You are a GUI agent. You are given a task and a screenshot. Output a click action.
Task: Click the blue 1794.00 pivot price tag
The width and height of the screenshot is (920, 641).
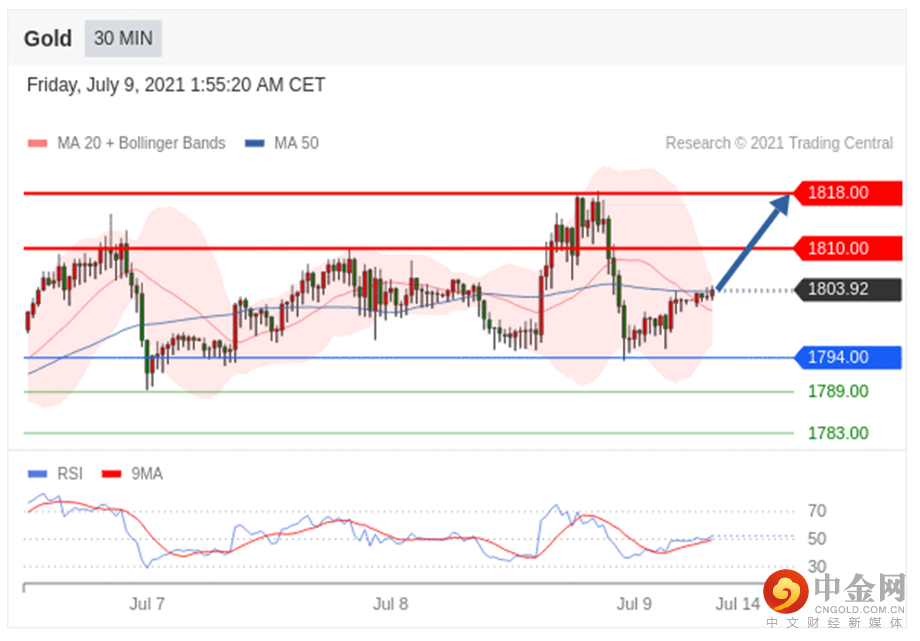(x=847, y=357)
